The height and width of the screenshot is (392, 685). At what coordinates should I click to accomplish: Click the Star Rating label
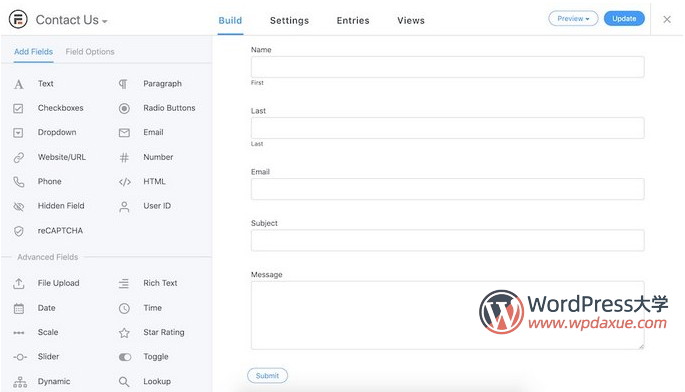click(x=164, y=333)
